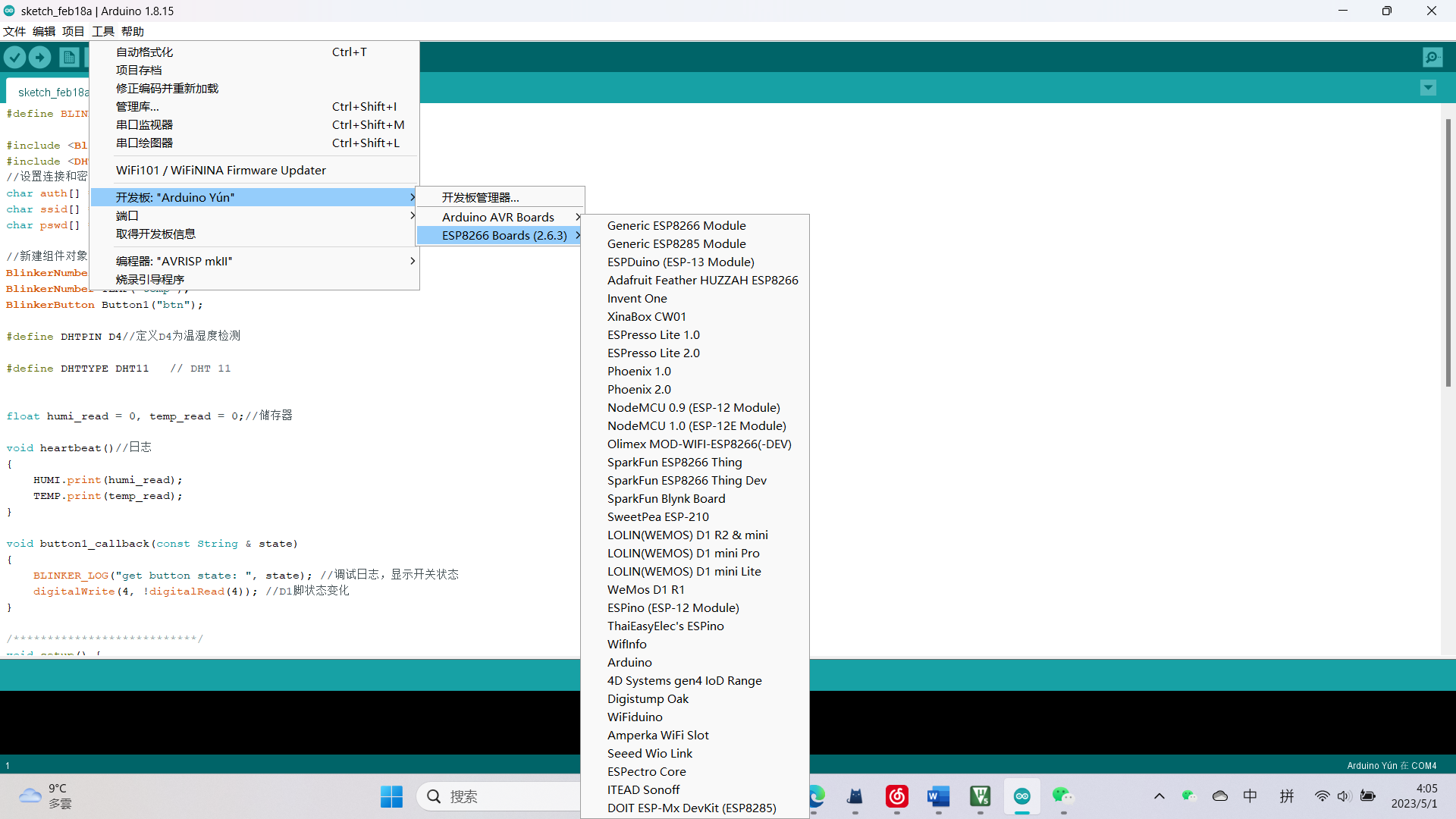
Task: Click the New sketch toolbar icon
Action: [69, 57]
